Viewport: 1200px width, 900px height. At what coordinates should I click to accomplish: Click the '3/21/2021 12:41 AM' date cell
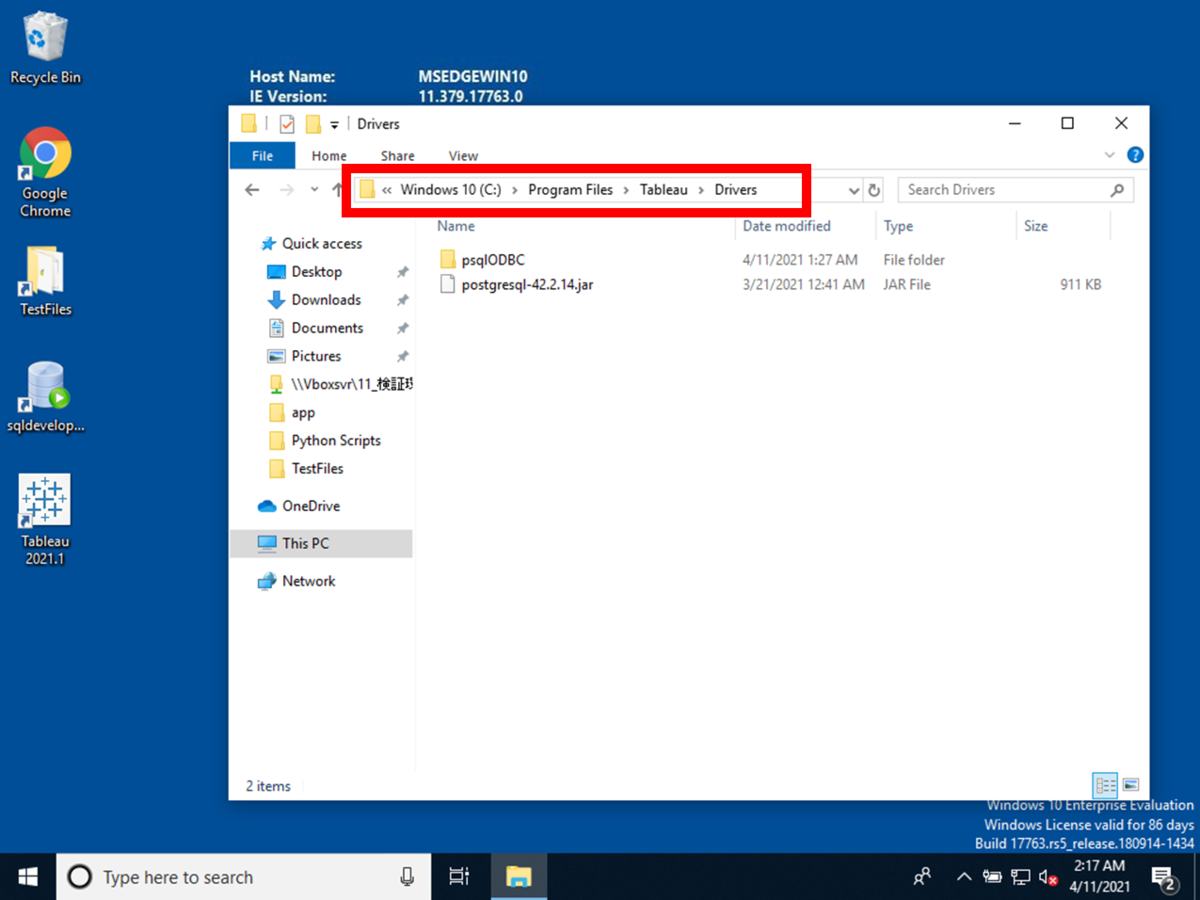[804, 285]
